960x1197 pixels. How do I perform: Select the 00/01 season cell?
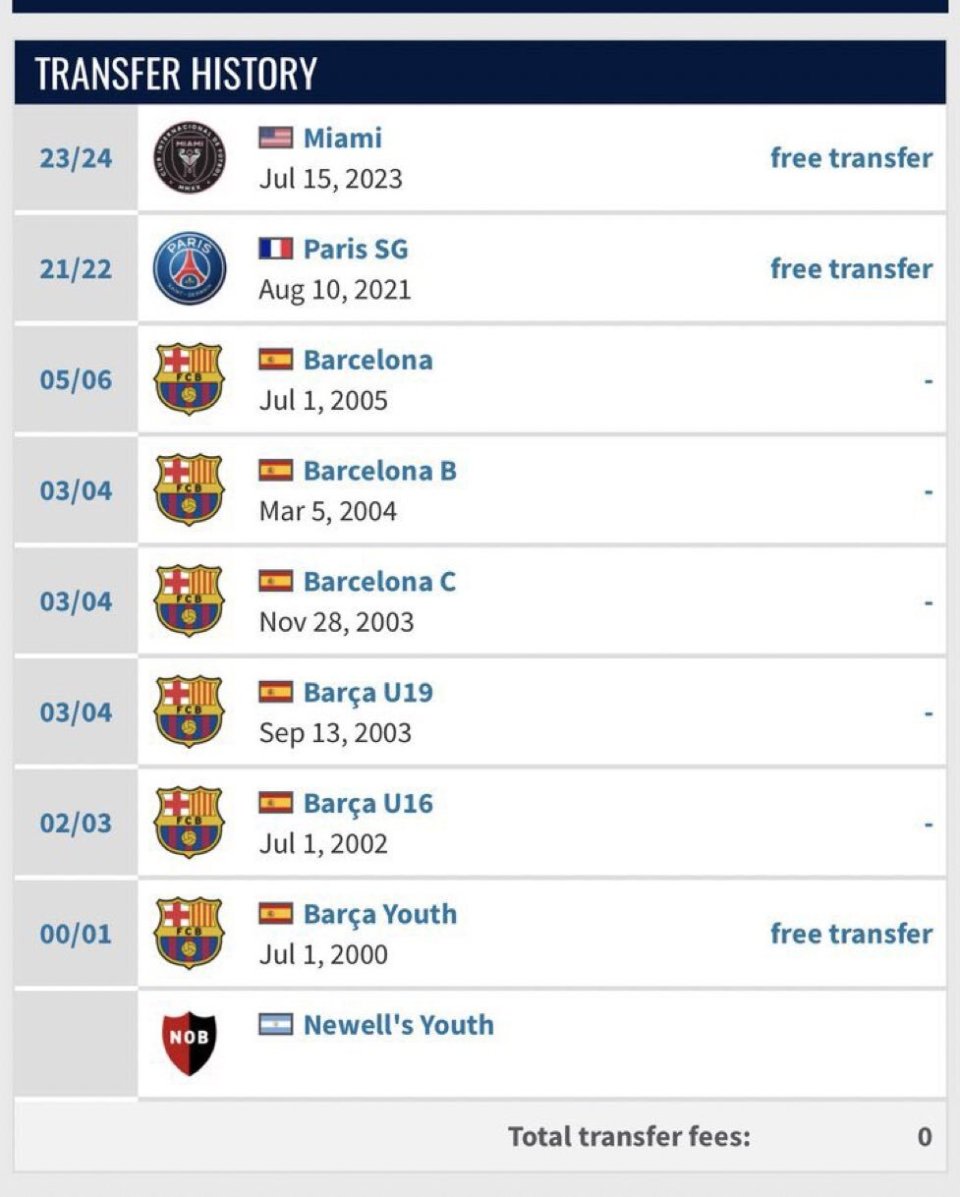point(76,934)
